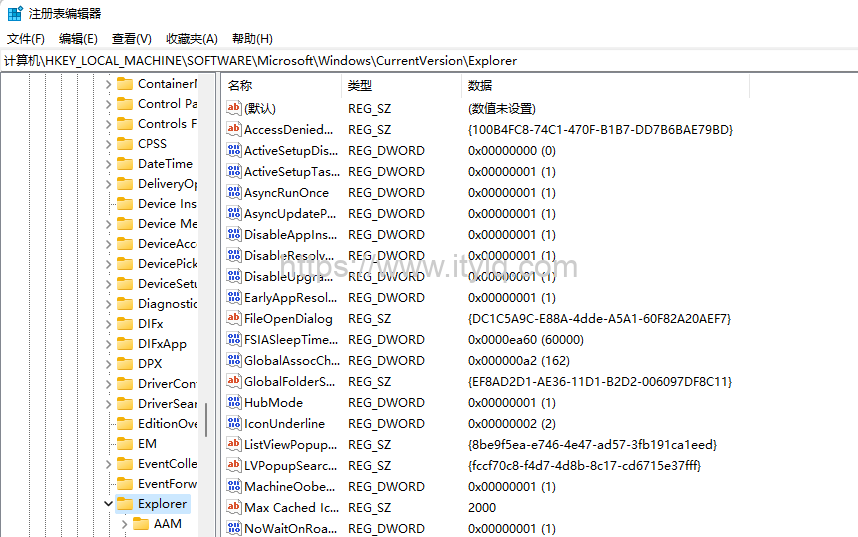Collapse the Explorer key in tree
The width and height of the screenshot is (858, 537).
[x=108, y=504]
